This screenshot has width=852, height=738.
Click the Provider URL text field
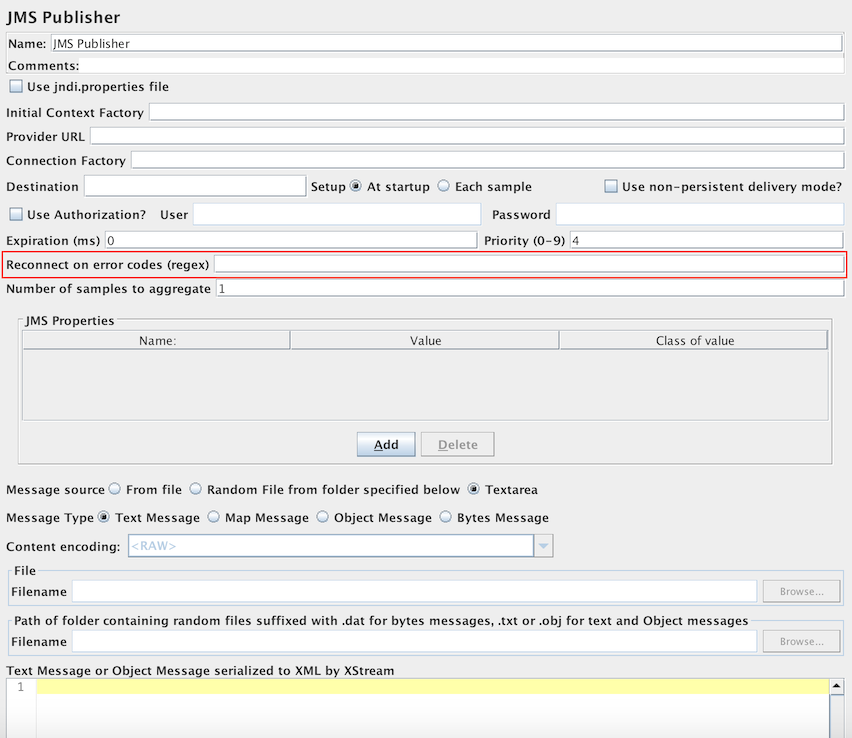click(x=467, y=136)
